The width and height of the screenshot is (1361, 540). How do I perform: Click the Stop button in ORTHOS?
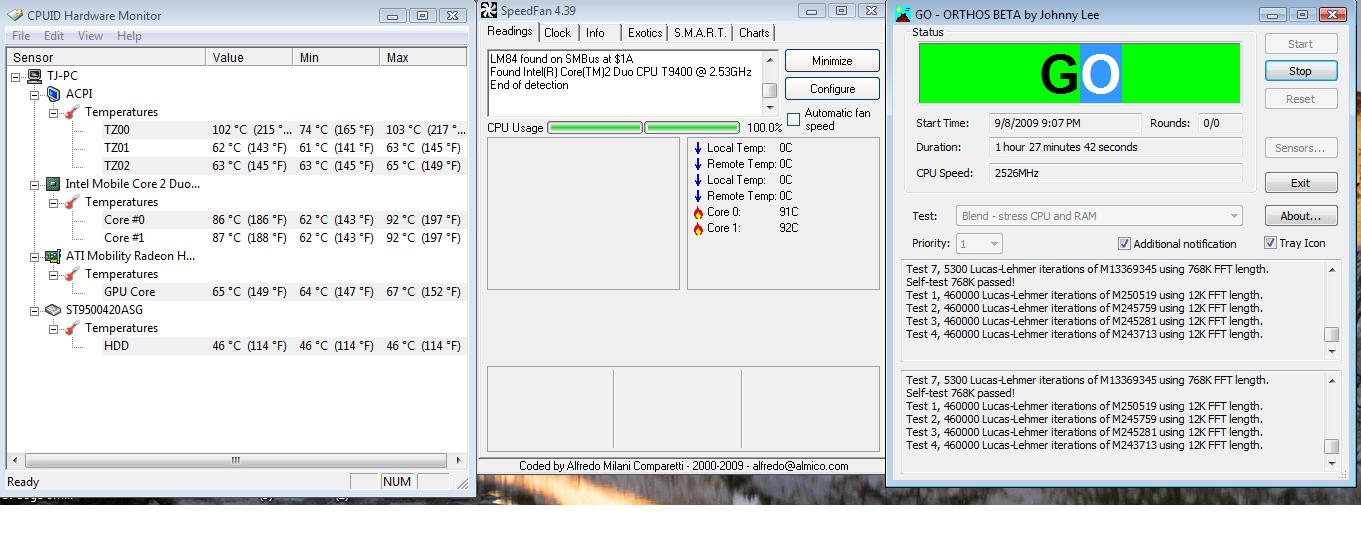pyautogui.click(x=1300, y=71)
